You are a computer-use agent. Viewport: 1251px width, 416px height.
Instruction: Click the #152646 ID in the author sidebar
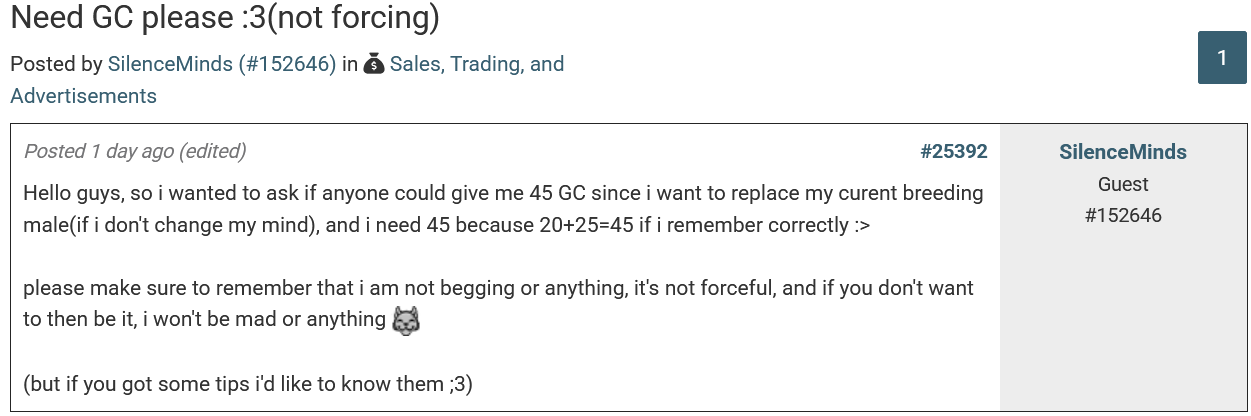(x=1122, y=215)
